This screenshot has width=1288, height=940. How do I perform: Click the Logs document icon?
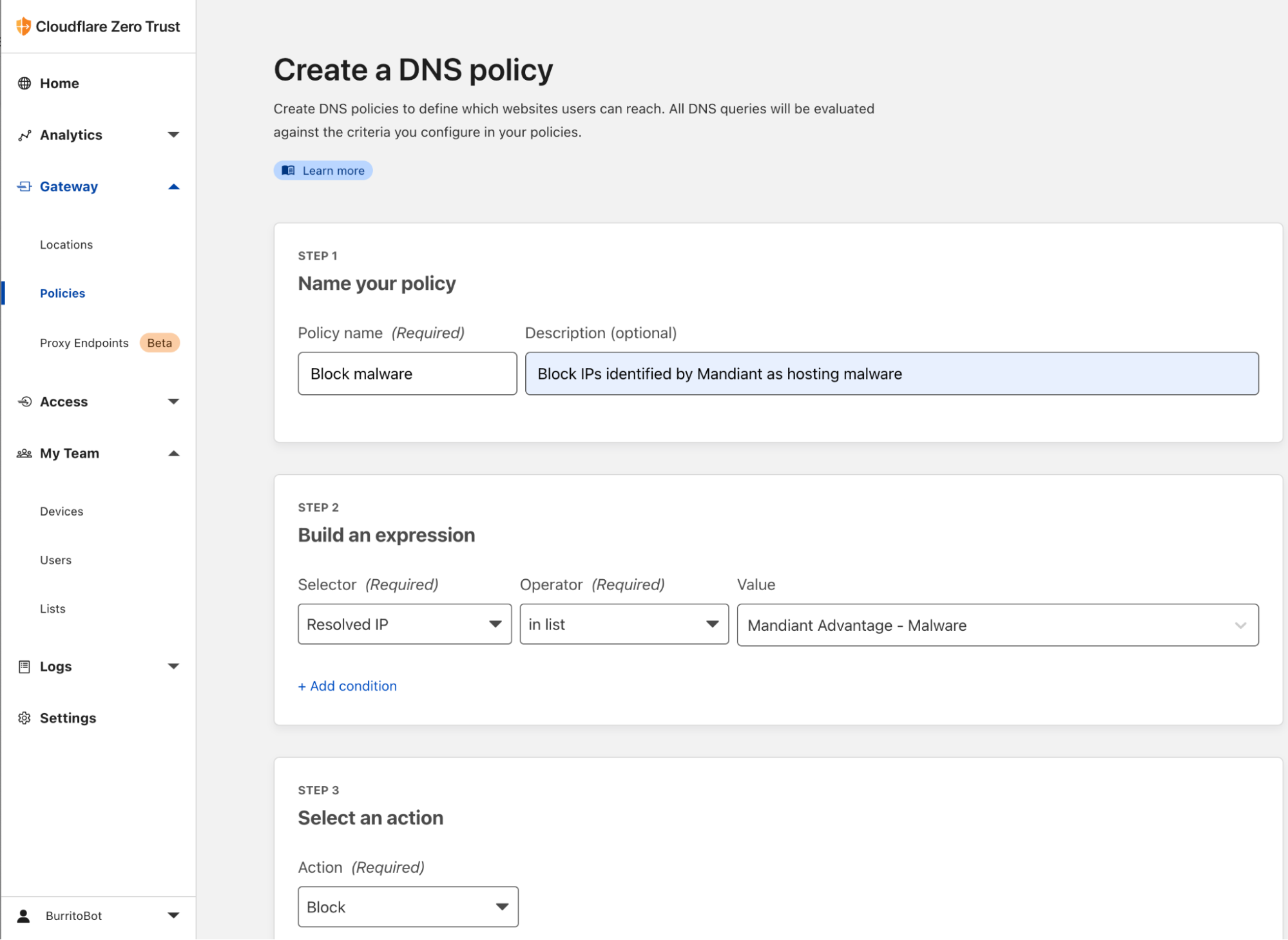pos(24,667)
